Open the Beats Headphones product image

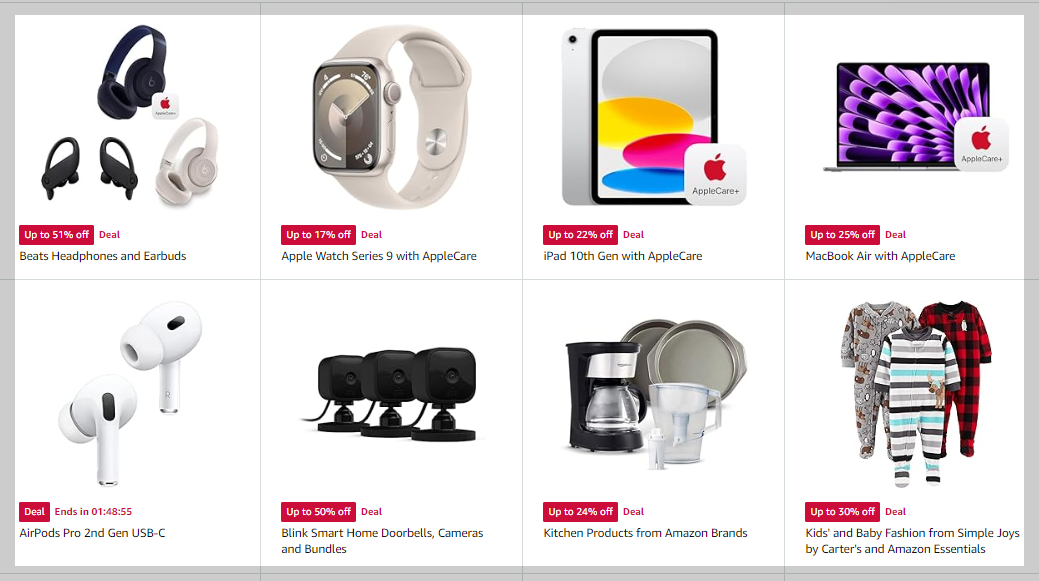tap(131, 115)
